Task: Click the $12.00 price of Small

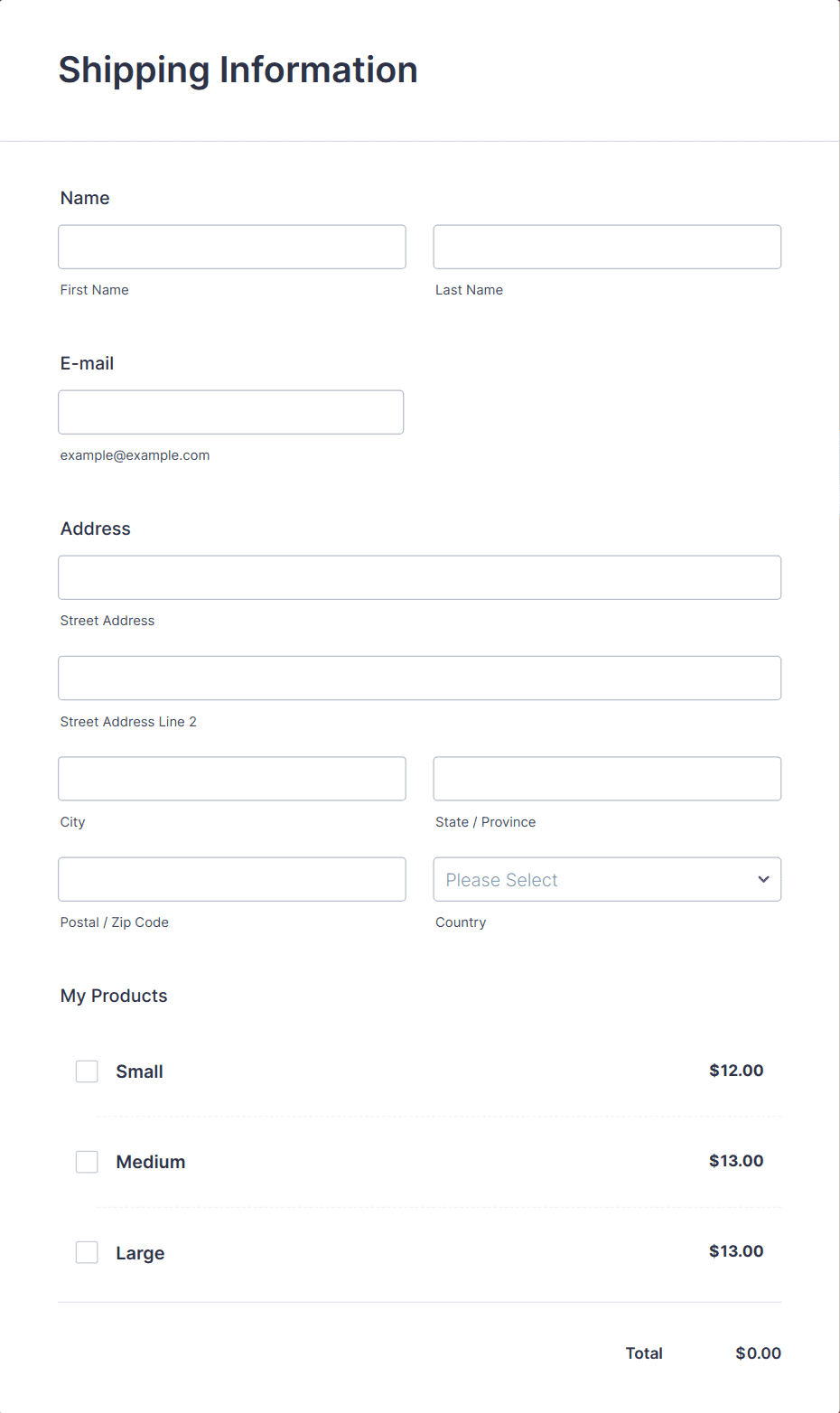Action: click(x=736, y=1071)
